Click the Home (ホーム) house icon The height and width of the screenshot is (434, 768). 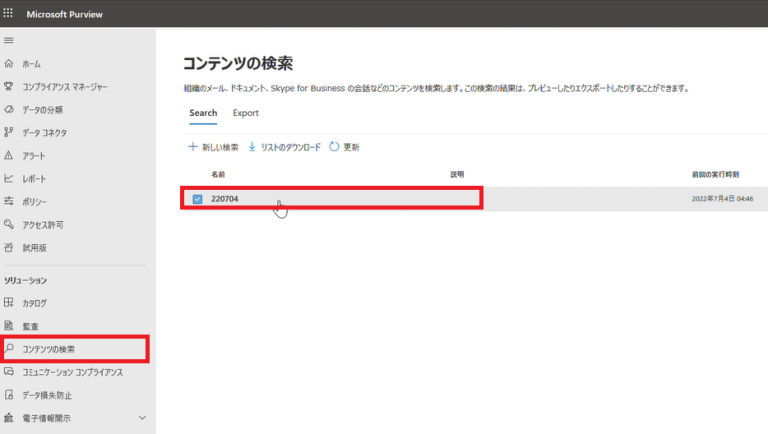[x=9, y=63]
